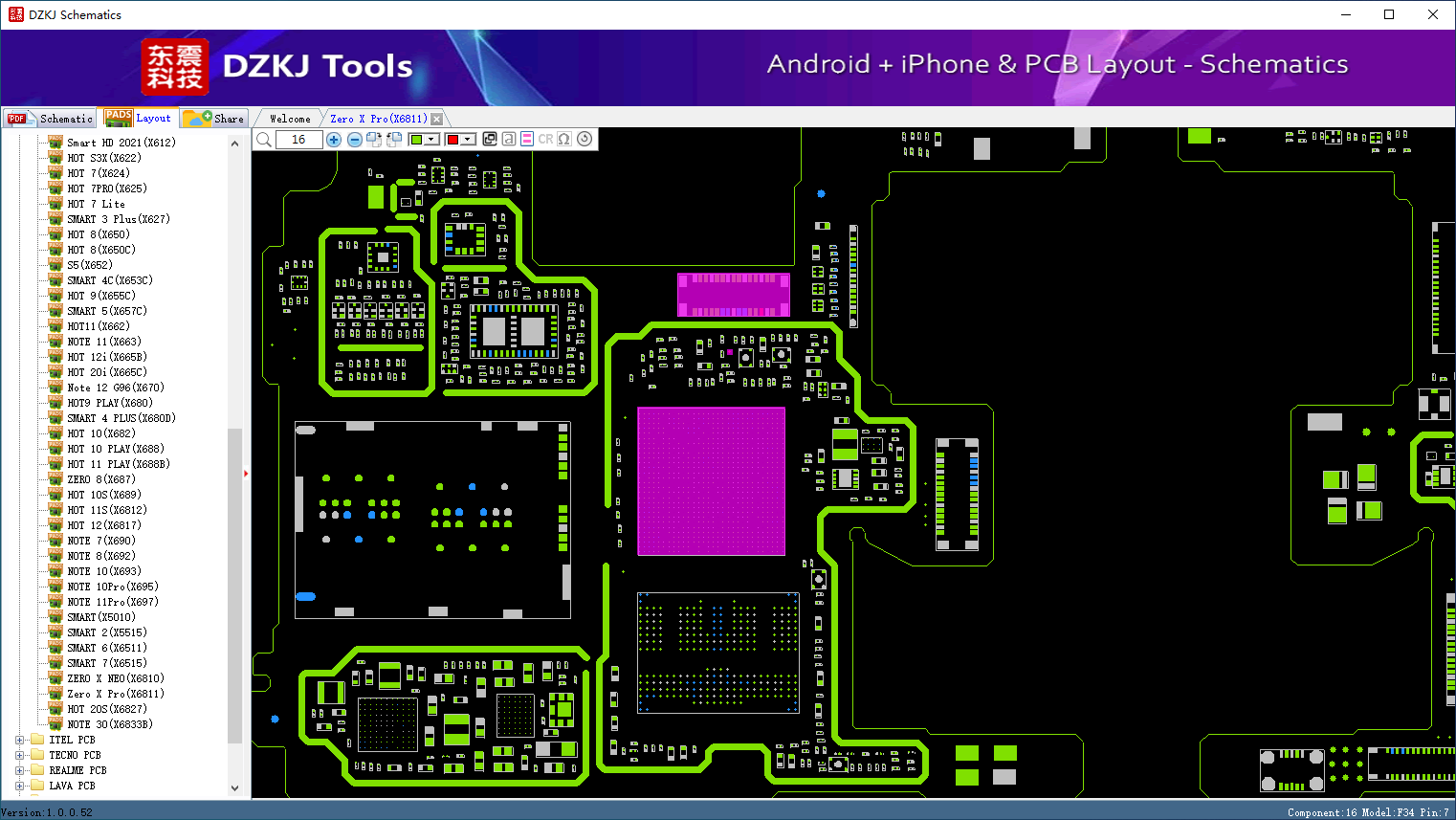Toggle the pink lines display icon
Viewport: 1456px width, 820px height.
coord(527,139)
